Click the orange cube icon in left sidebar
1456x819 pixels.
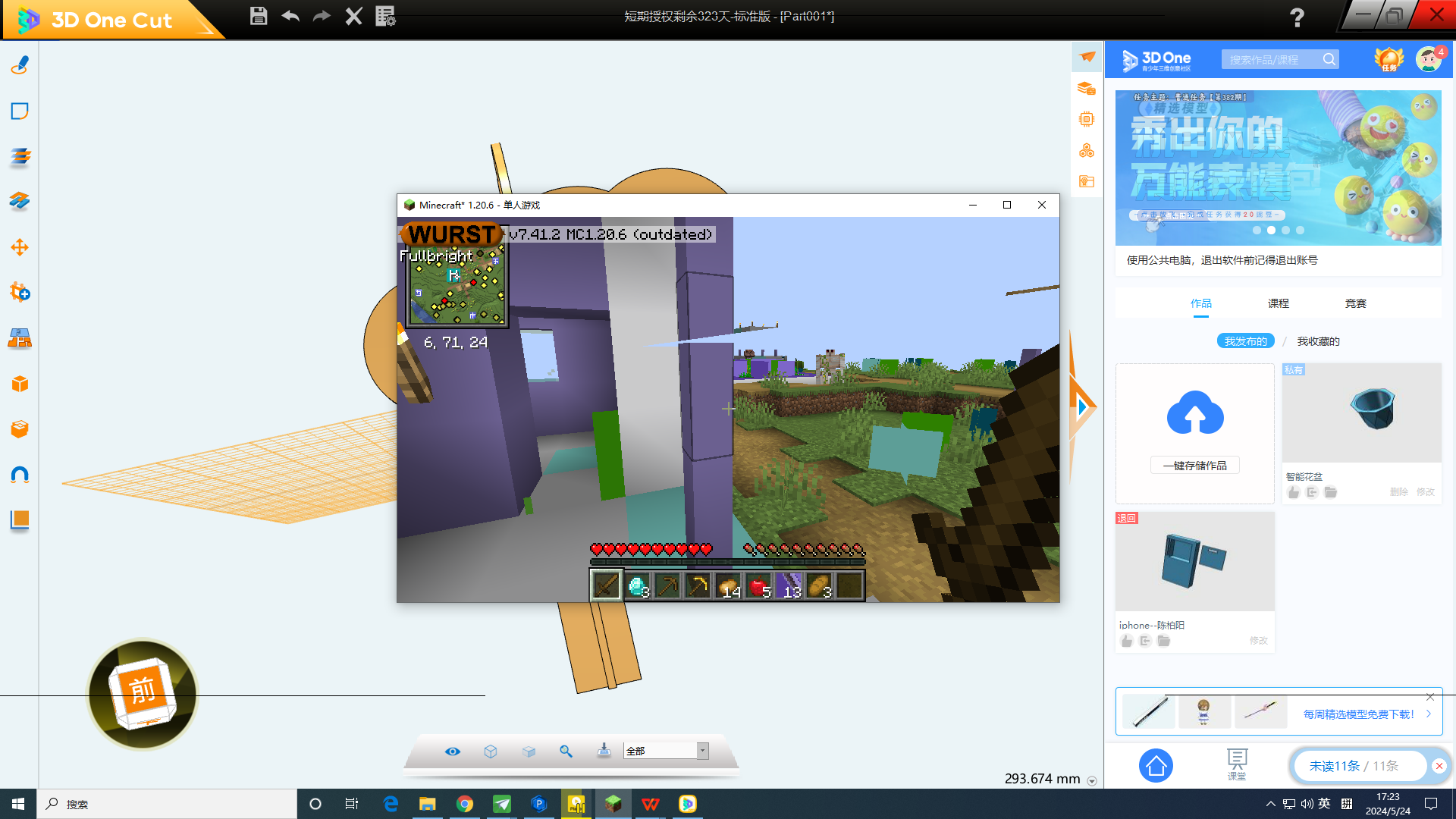[x=20, y=384]
